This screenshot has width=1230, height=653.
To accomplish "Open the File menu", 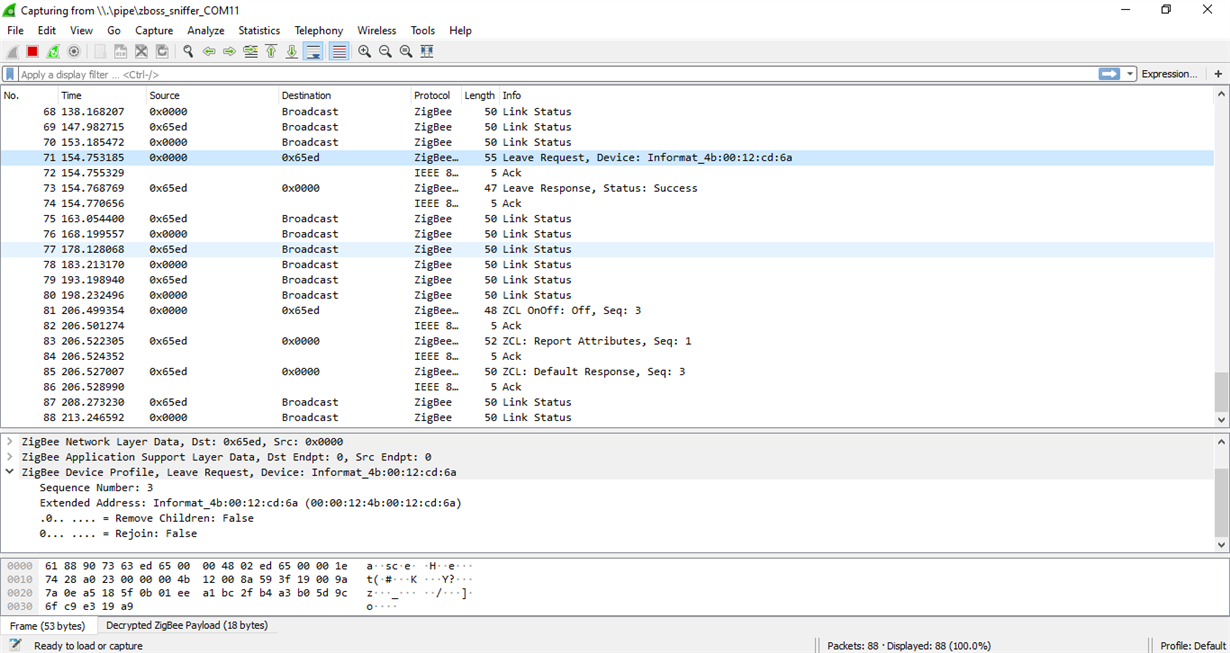I will click(x=15, y=30).
